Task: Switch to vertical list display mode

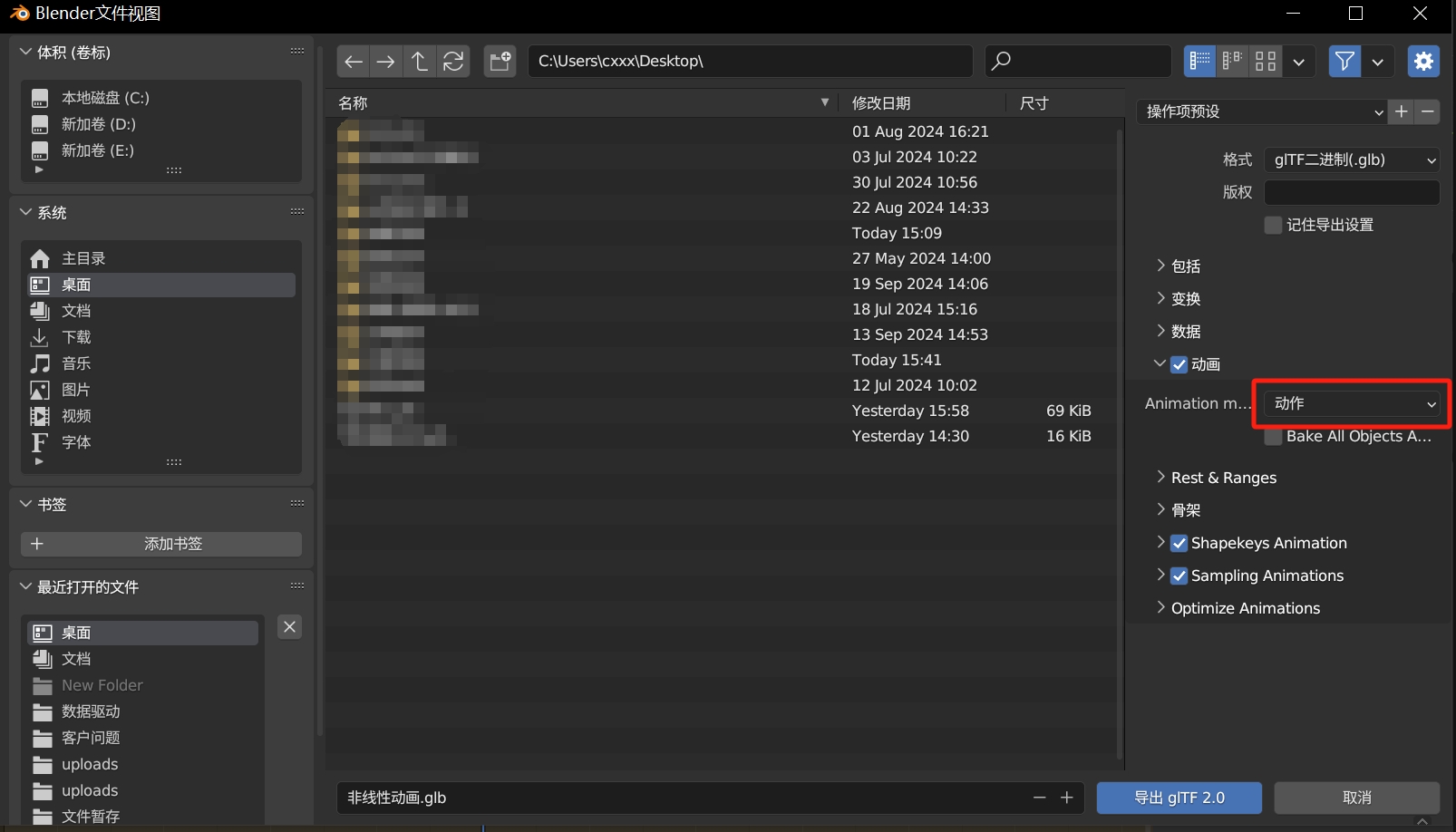Action: coord(1199,61)
